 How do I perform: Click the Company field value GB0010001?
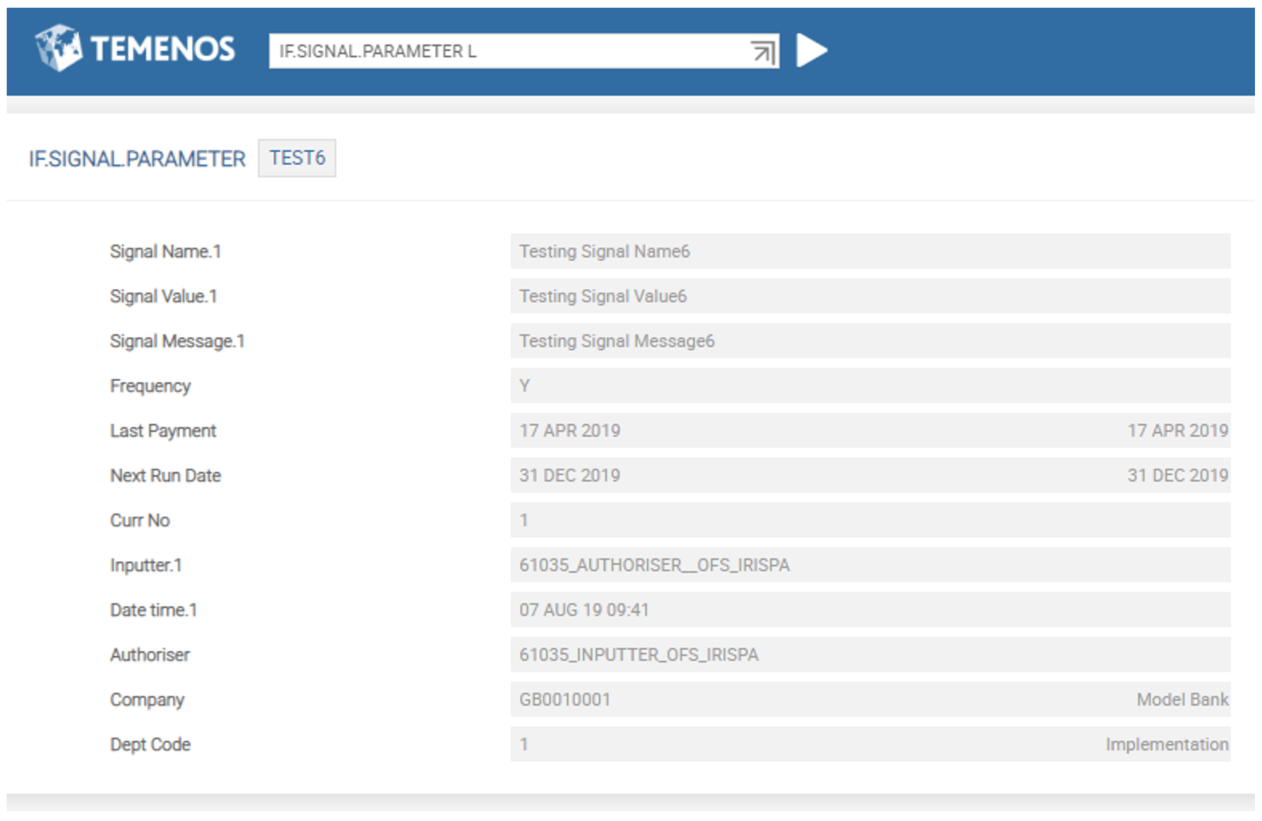(565, 700)
